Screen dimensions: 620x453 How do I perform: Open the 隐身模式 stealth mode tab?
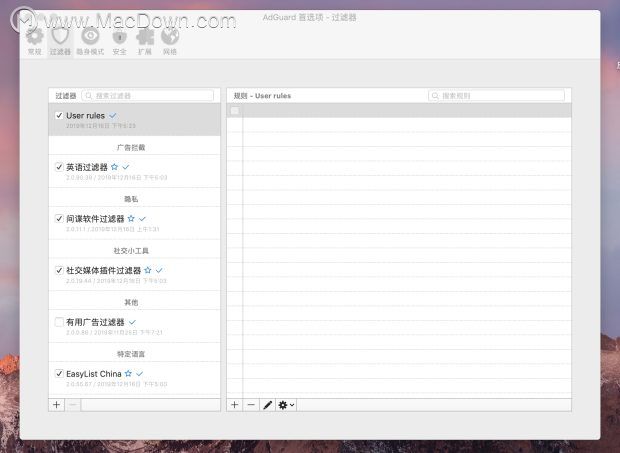(90, 42)
